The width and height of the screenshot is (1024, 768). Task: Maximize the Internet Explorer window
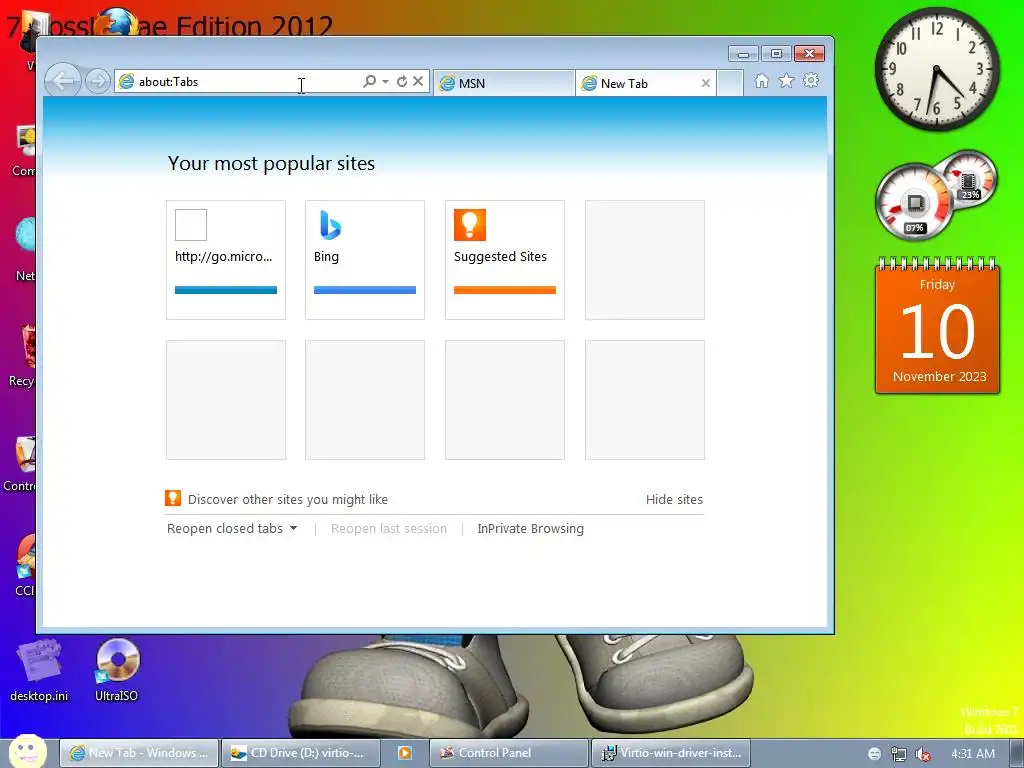pyautogui.click(x=776, y=54)
